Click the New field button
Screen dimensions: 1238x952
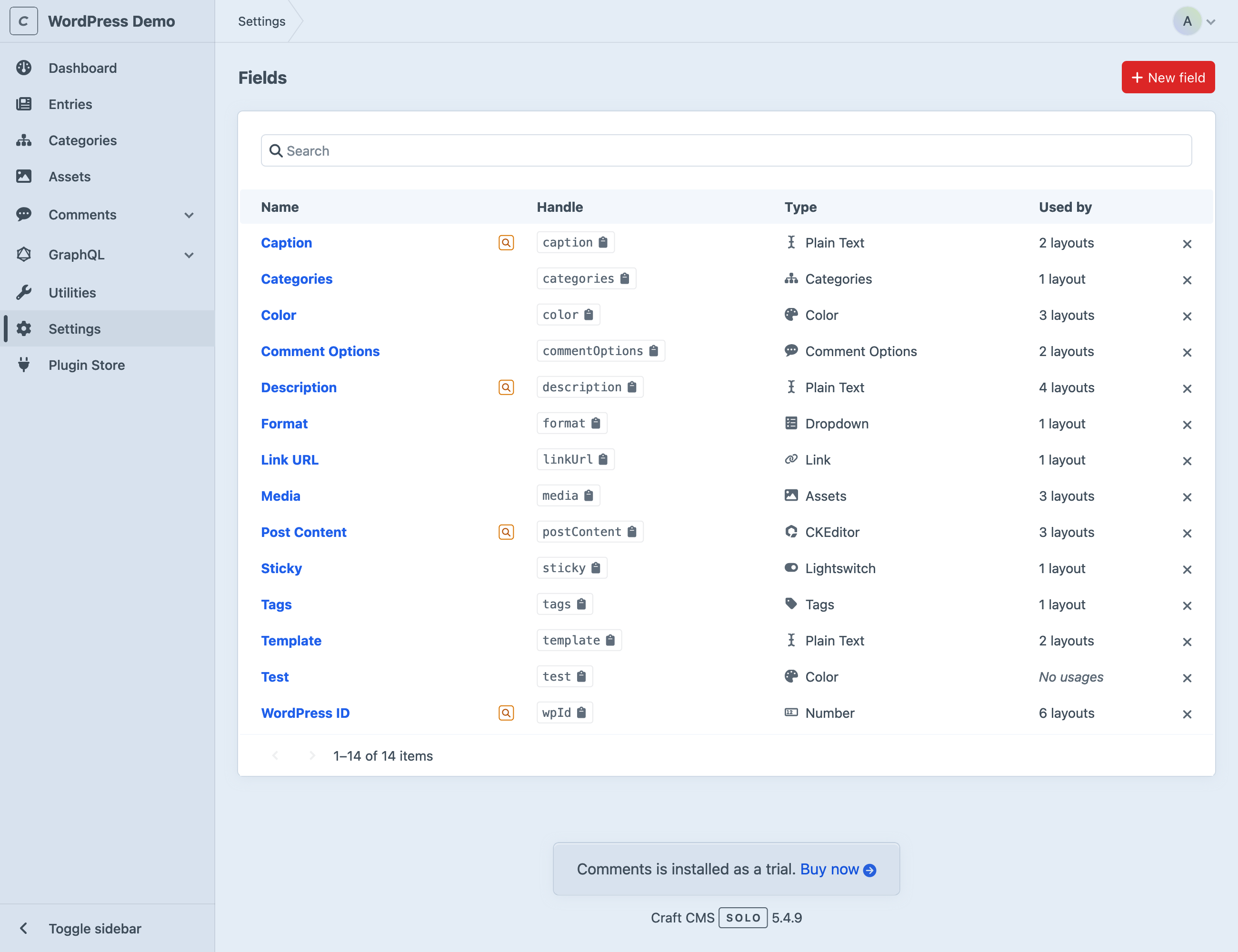click(1168, 78)
